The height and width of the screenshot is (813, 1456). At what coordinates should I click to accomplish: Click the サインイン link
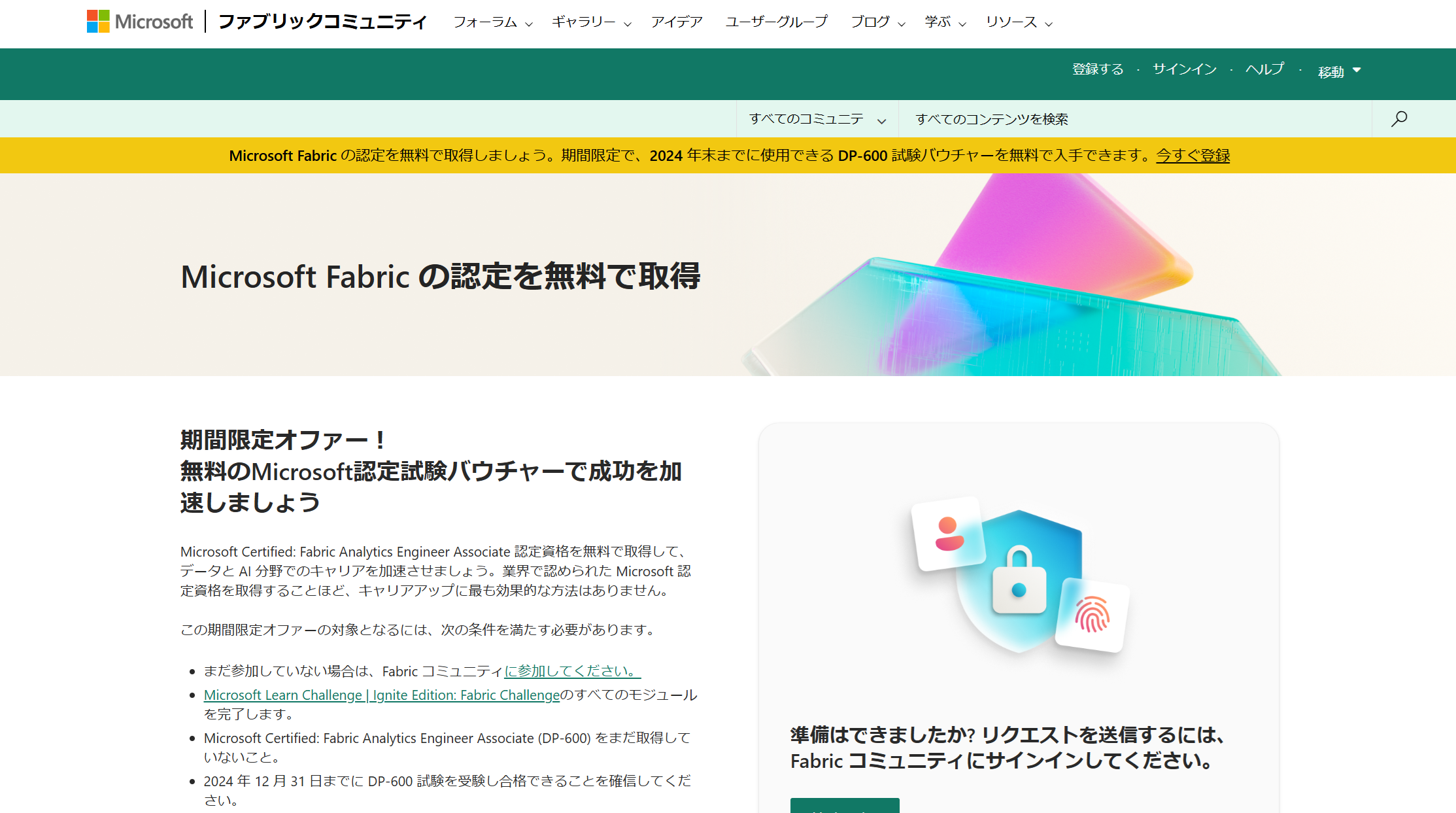(x=1183, y=69)
